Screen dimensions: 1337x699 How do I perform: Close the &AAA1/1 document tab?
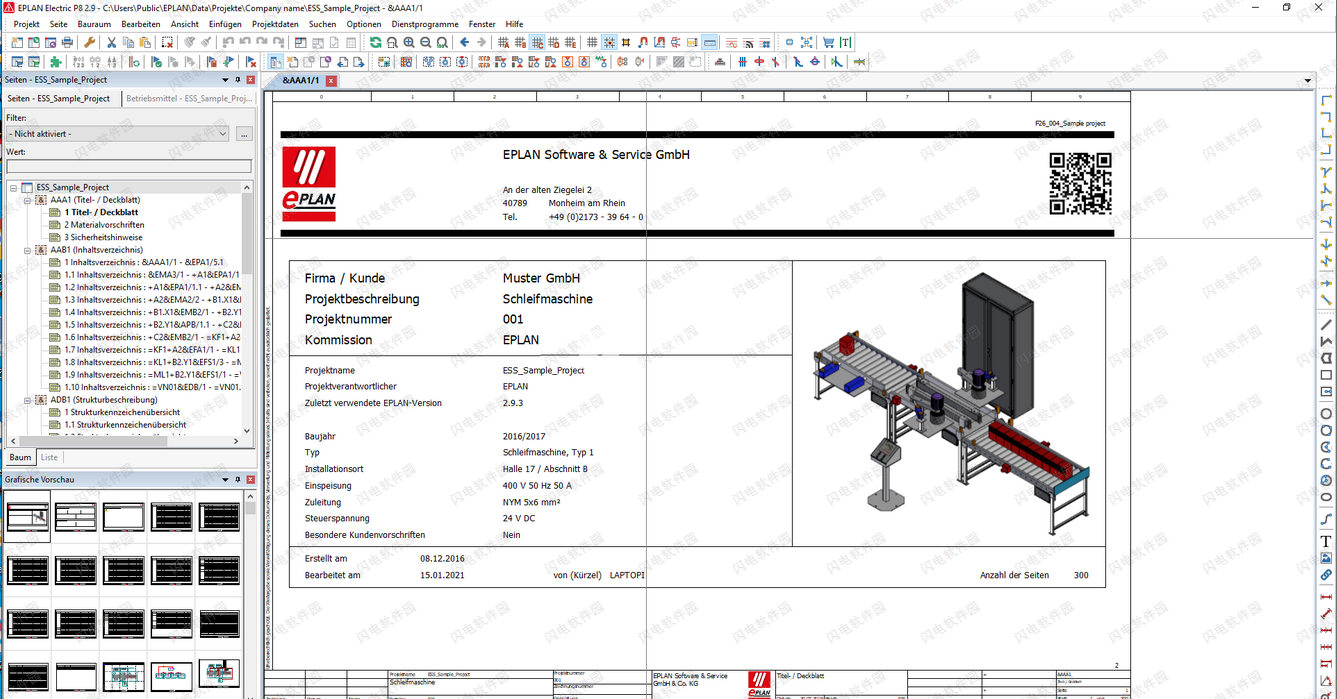click(x=331, y=81)
